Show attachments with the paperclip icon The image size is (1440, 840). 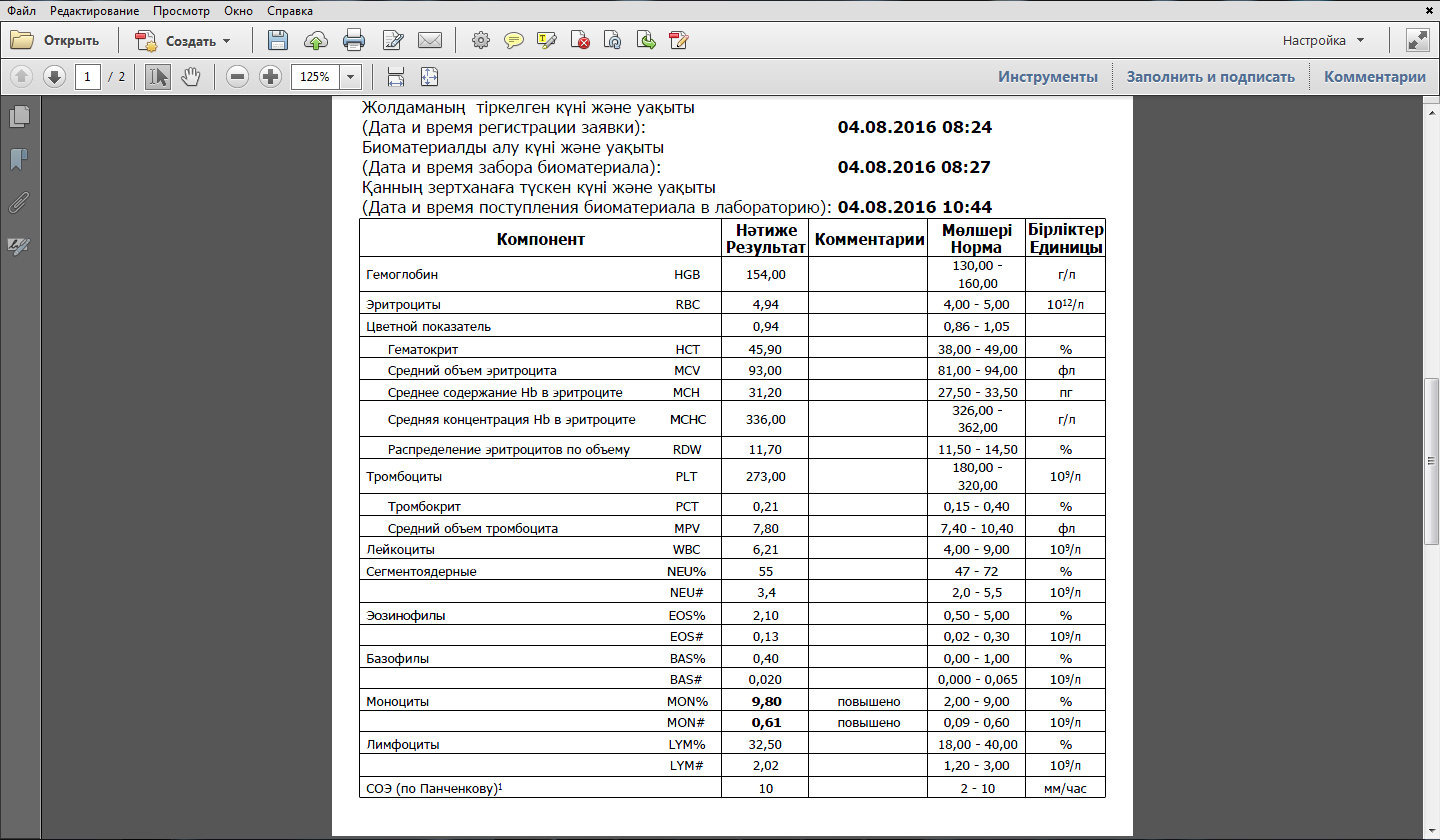pos(19,203)
